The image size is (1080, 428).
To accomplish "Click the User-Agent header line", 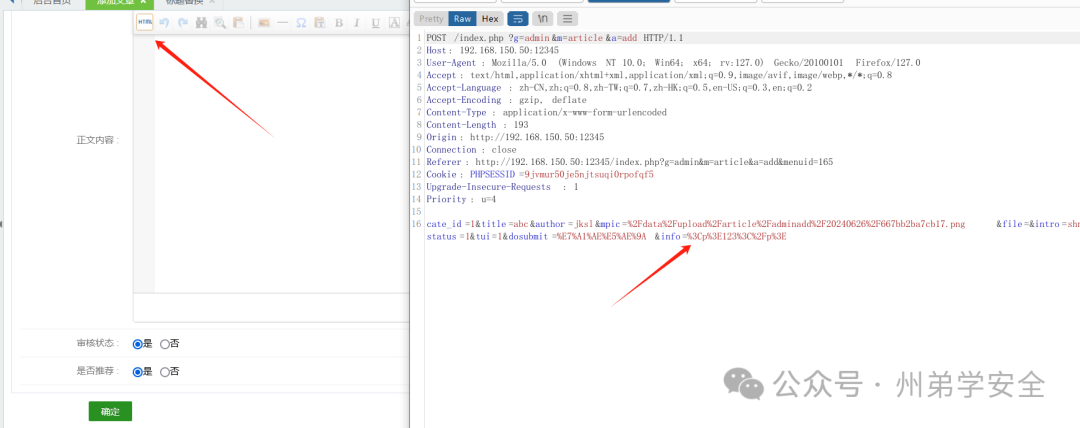I will click(673, 63).
